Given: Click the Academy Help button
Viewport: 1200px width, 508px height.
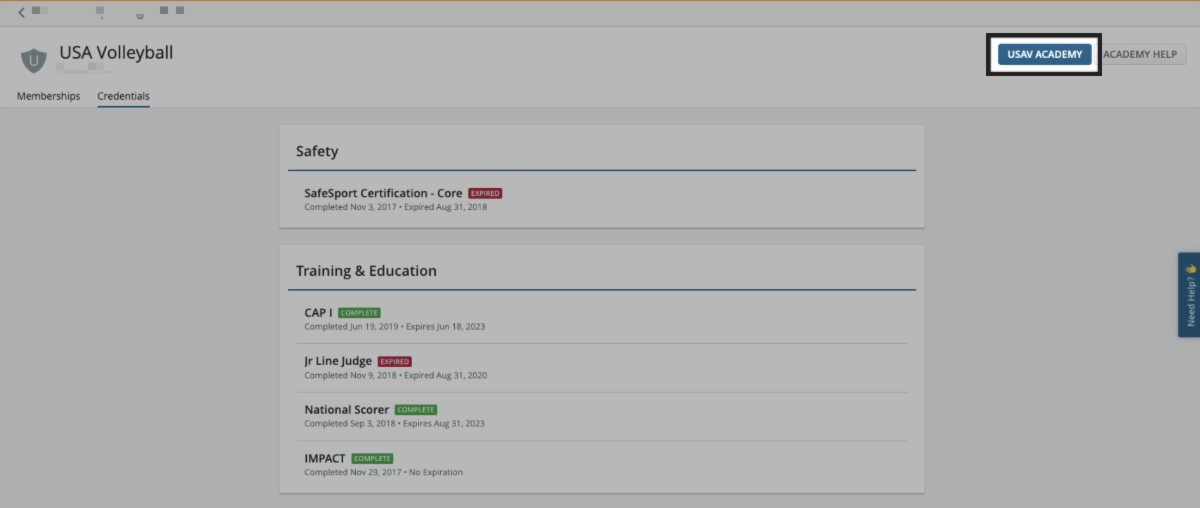Looking at the screenshot, I should tap(1141, 55).
